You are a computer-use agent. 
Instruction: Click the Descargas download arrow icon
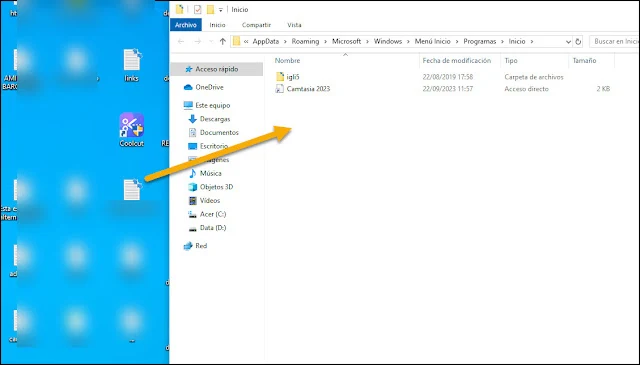coord(192,119)
